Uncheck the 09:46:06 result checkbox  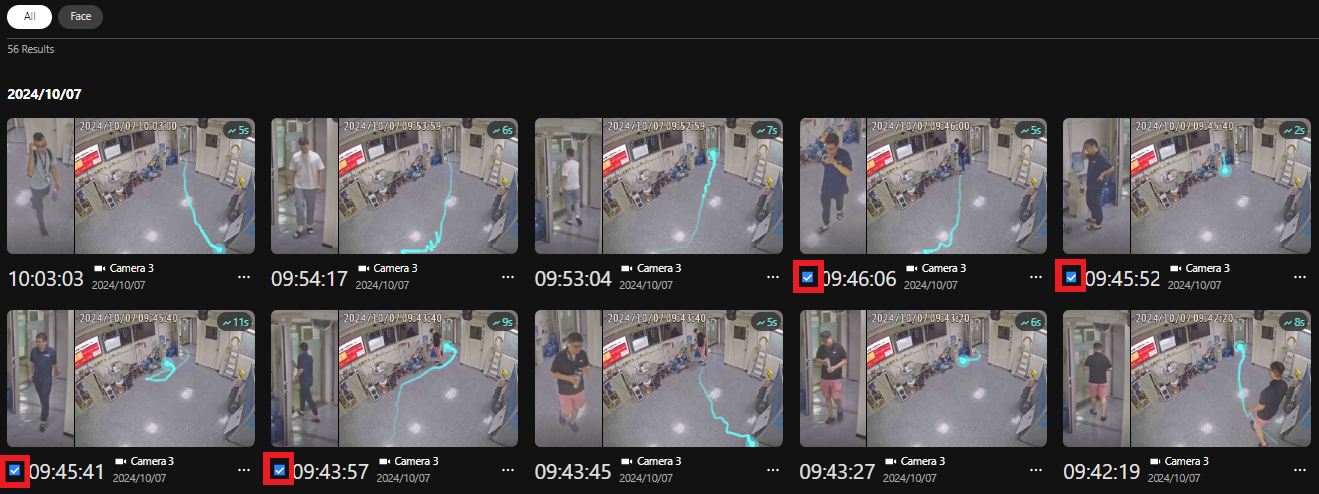tap(807, 276)
